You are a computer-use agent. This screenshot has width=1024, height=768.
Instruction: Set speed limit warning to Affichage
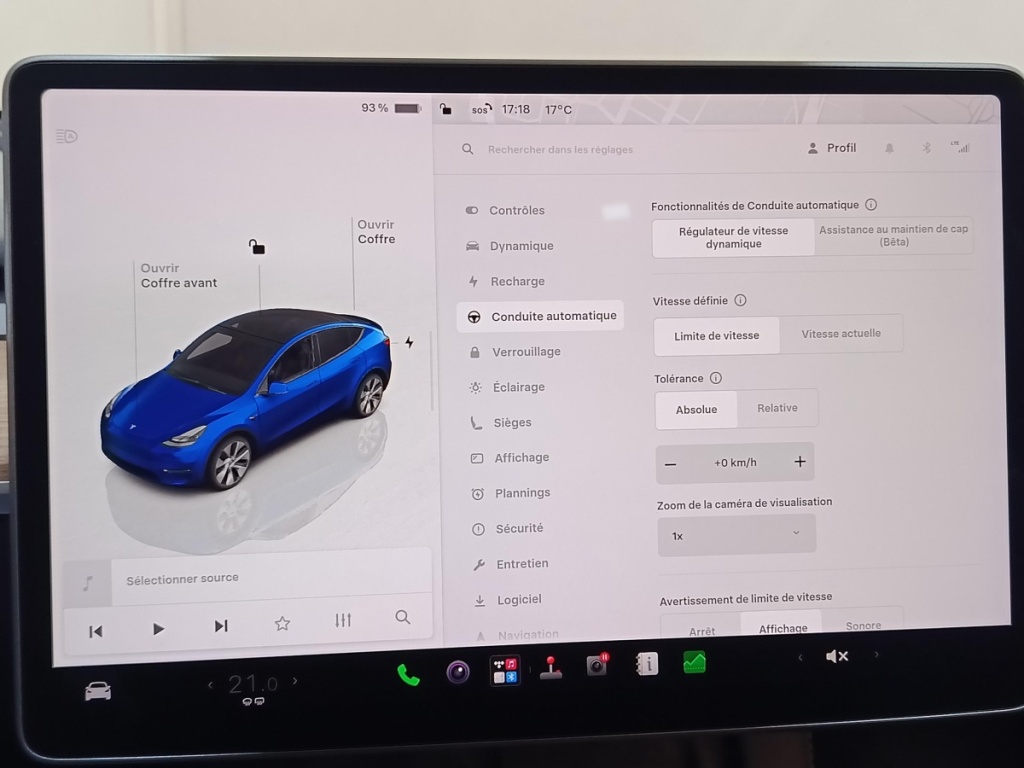[782, 626]
